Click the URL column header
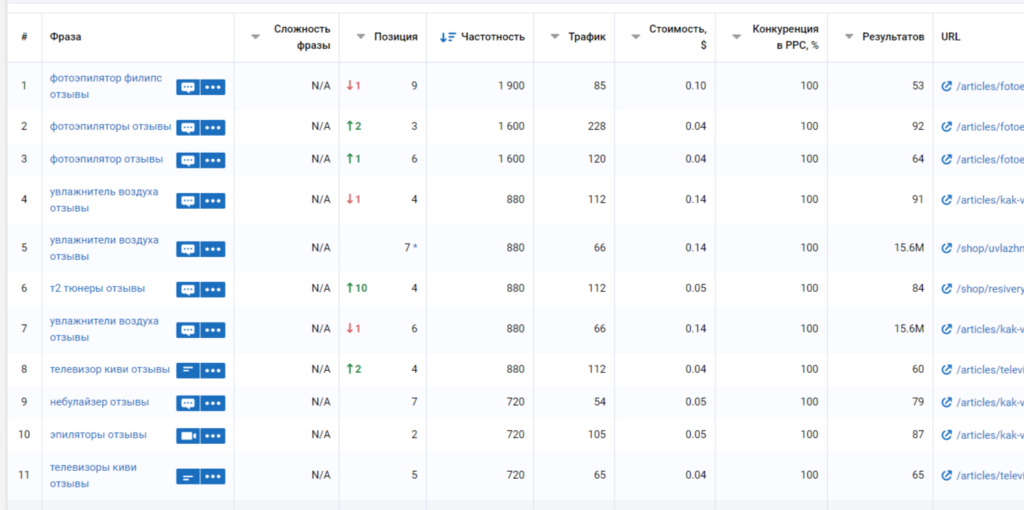The width and height of the screenshot is (1024, 510). (951, 37)
